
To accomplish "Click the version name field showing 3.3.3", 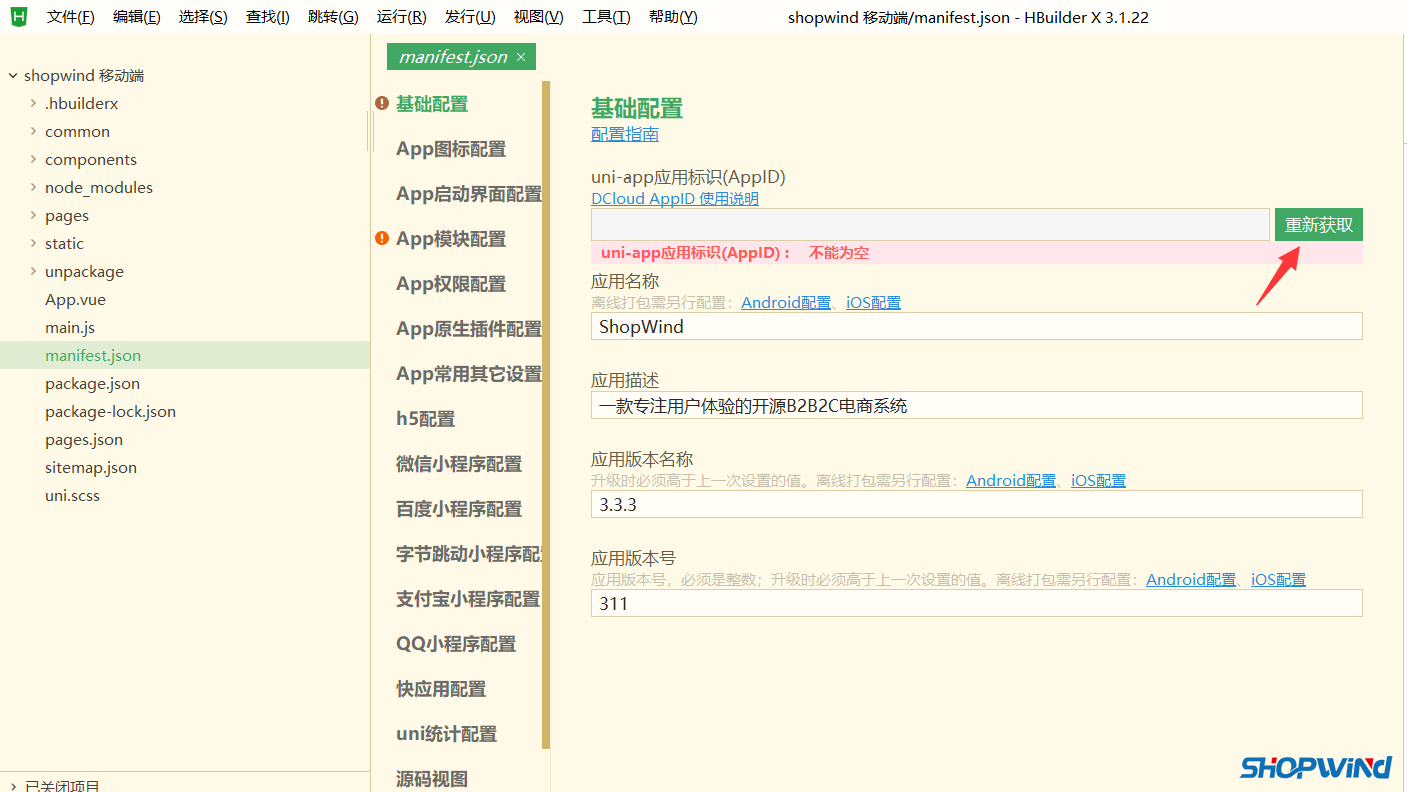I will (x=976, y=504).
